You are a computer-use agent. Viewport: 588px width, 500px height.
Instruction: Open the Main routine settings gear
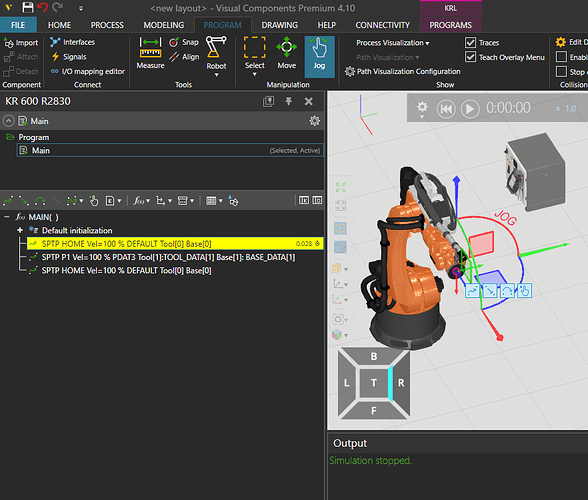(314, 121)
